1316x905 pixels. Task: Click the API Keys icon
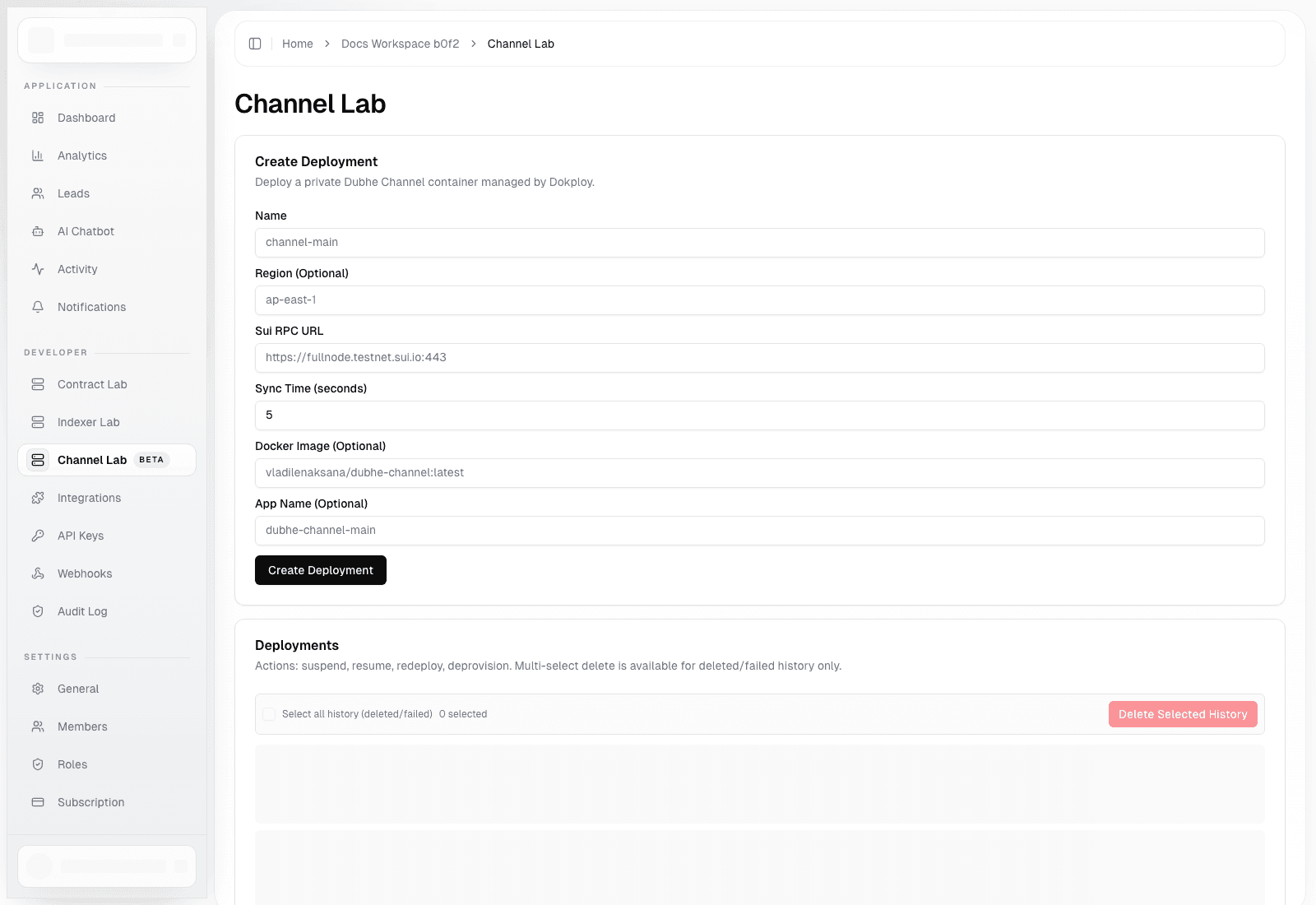coord(38,536)
